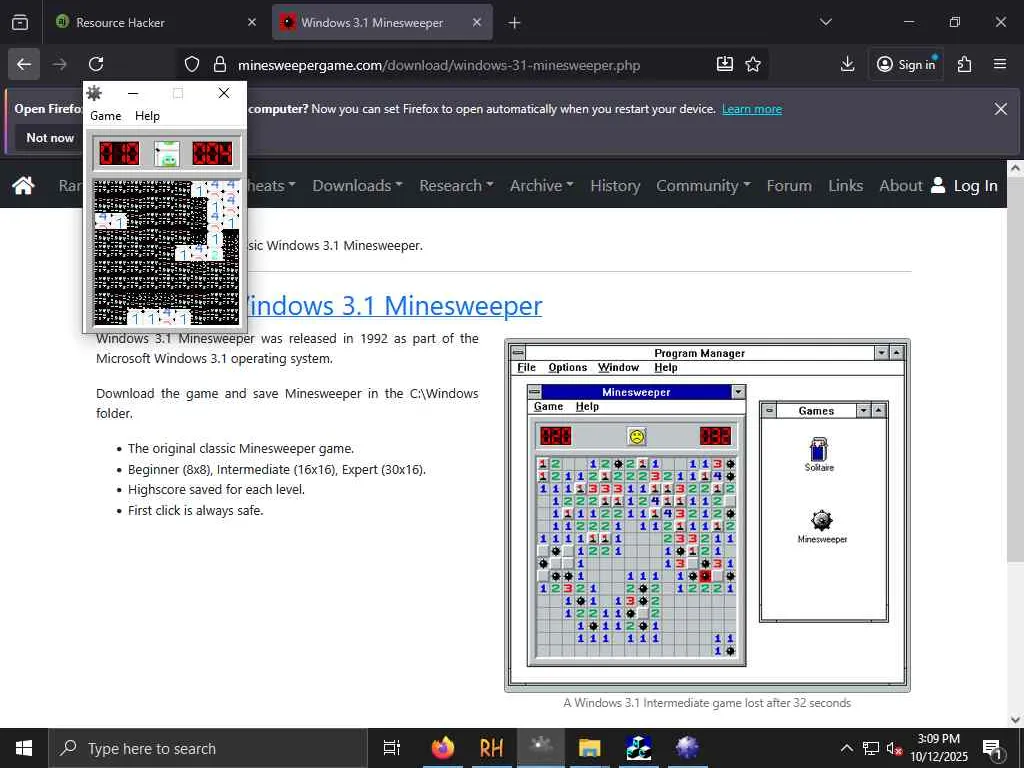Screen dimensions: 1024x768
Task: Switch to Resource Hacker tab
Action: (155, 22)
